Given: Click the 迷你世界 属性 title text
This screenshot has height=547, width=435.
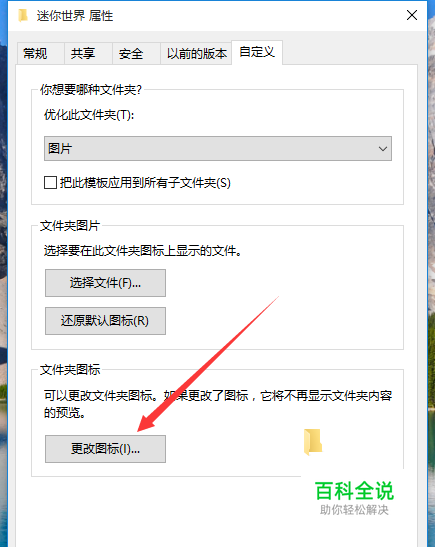Looking at the screenshot, I should click(75, 16).
